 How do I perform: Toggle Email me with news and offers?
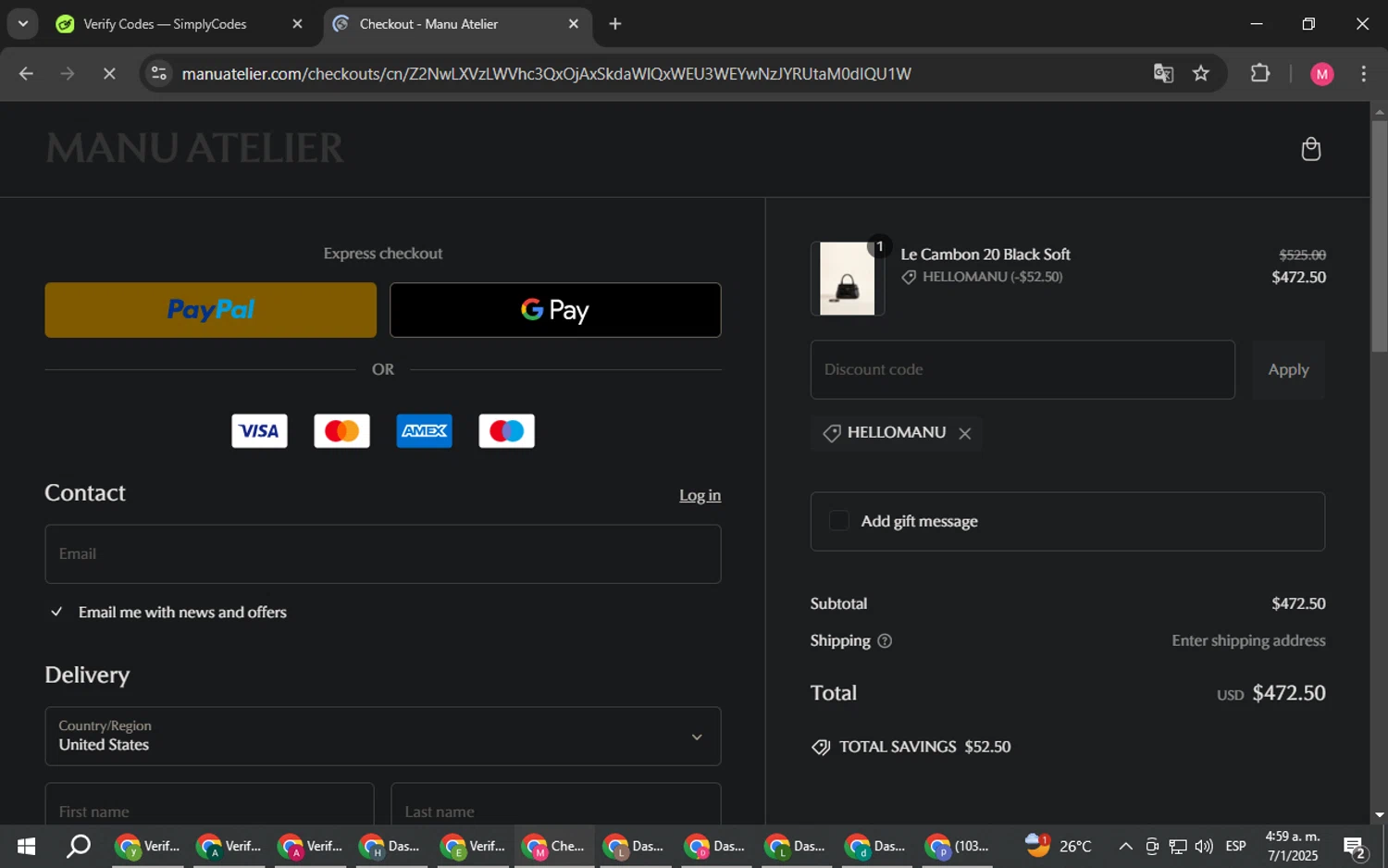click(56, 612)
